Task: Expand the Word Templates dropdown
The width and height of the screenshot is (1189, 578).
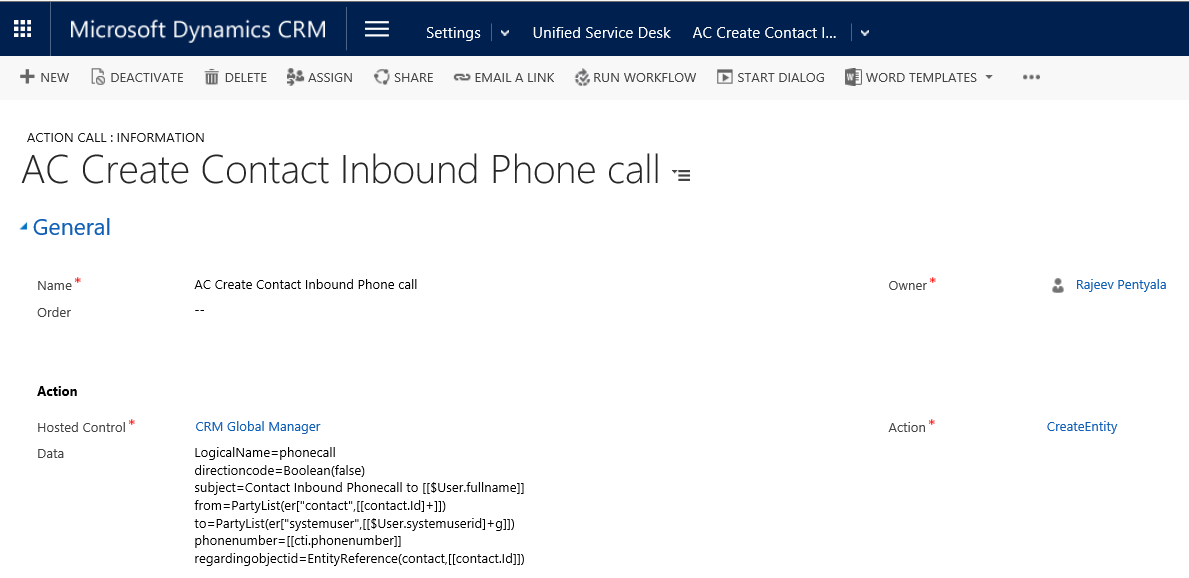Action: (x=989, y=77)
